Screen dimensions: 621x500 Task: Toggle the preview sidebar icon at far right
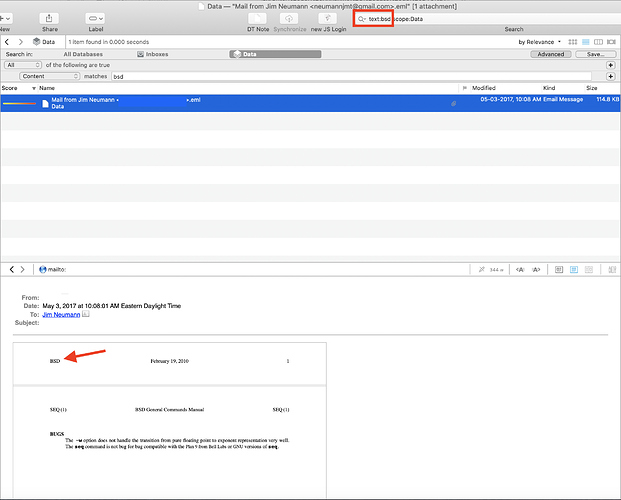[x=612, y=269]
